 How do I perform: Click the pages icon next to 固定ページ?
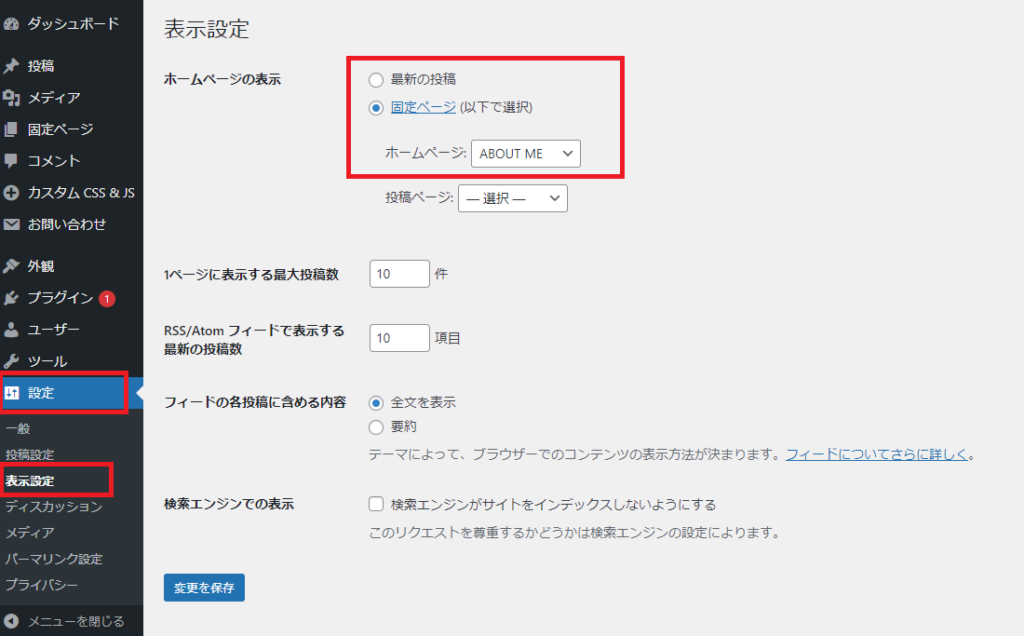(x=12, y=129)
